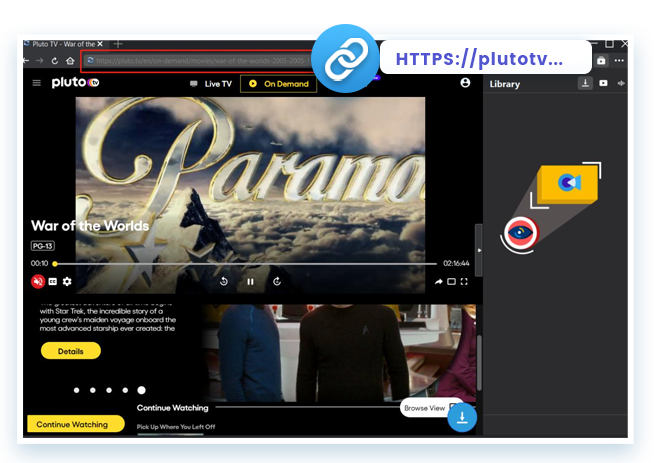Select the On Demand tab
Screen dimensions: 664x463
coord(279,84)
